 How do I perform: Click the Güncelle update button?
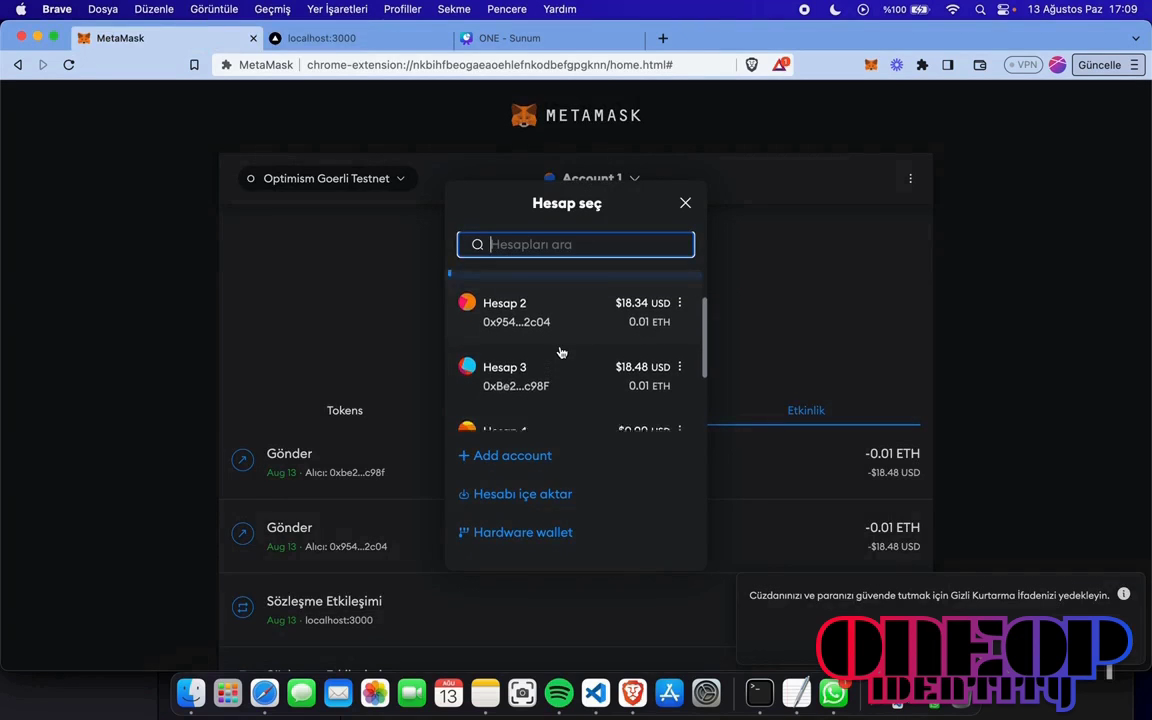point(1108,65)
